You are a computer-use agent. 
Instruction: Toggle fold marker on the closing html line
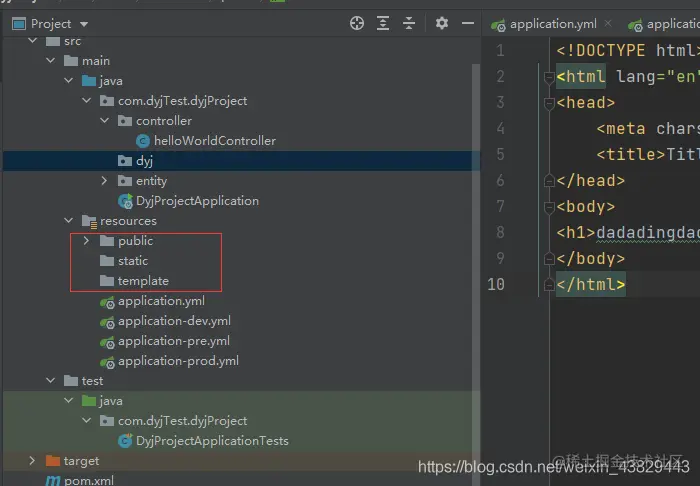[x=549, y=285]
